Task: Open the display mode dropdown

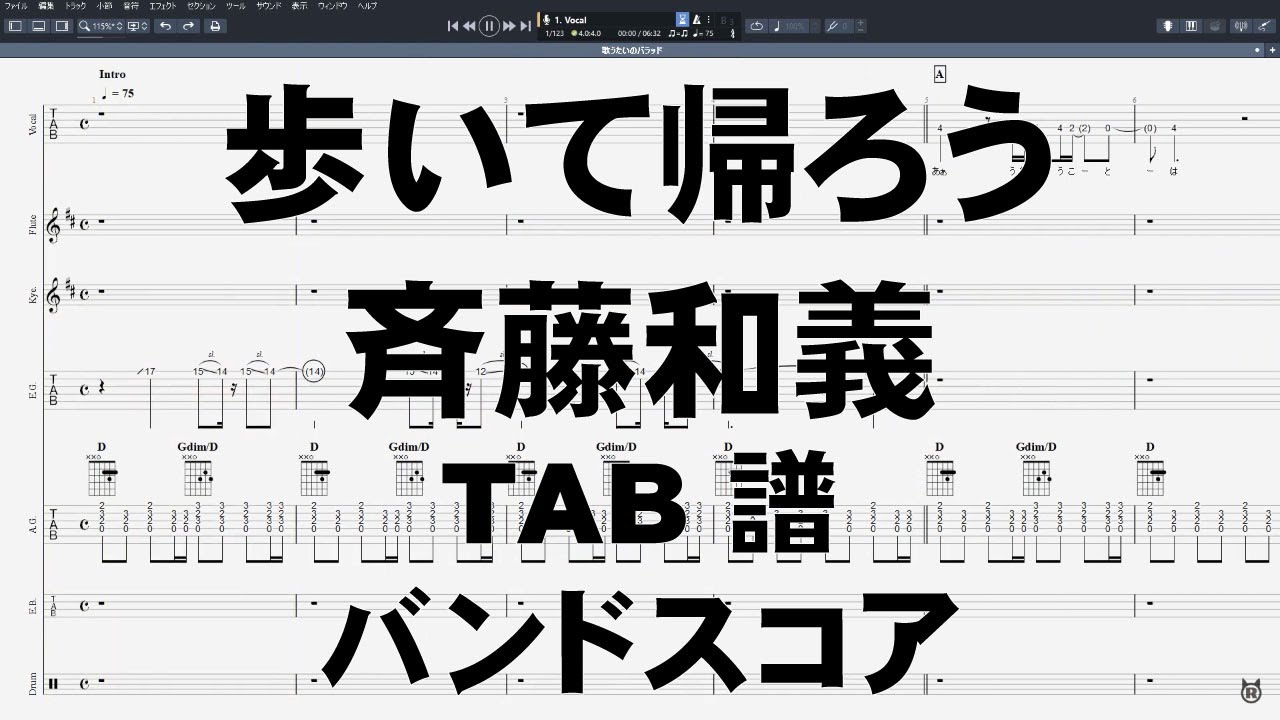Action: tap(138, 26)
